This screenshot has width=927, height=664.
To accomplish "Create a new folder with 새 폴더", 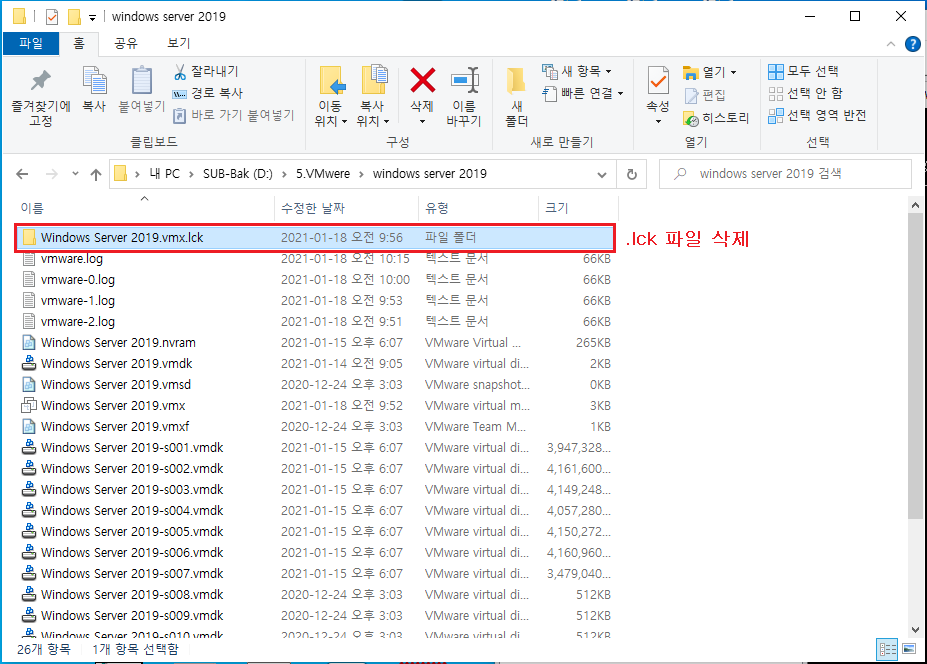I will pyautogui.click(x=517, y=97).
